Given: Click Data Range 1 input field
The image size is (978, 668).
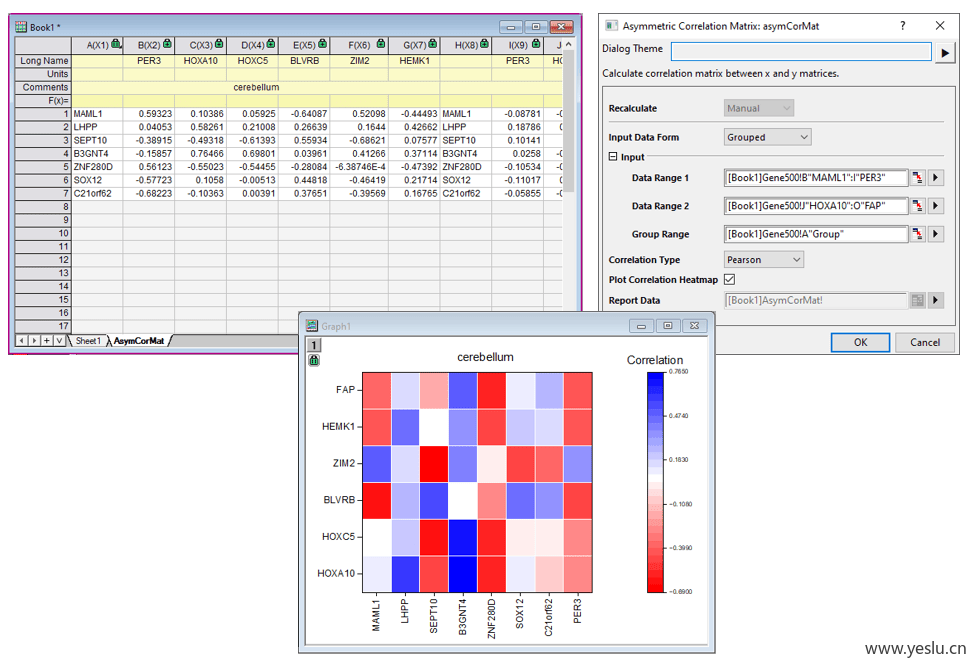Looking at the screenshot, I should 816,178.
